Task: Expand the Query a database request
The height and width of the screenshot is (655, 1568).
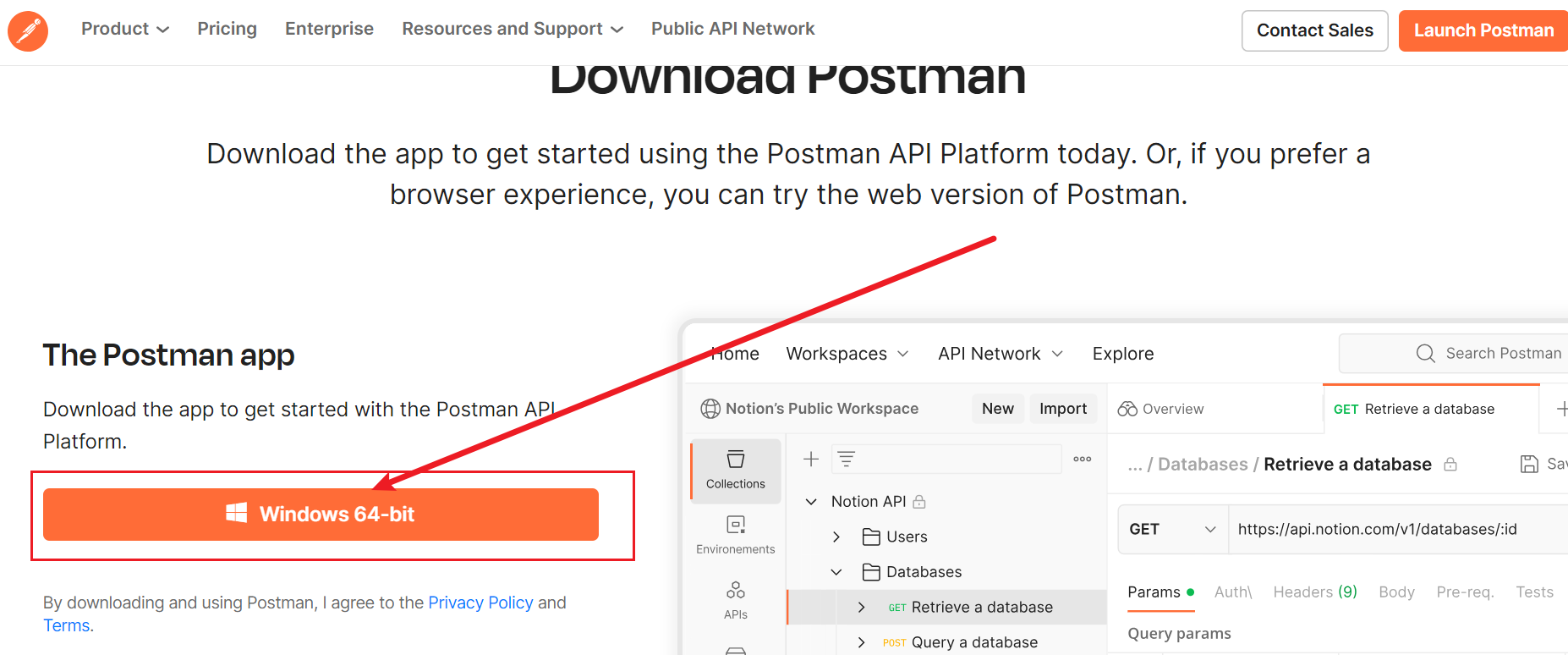Action: 861,642
